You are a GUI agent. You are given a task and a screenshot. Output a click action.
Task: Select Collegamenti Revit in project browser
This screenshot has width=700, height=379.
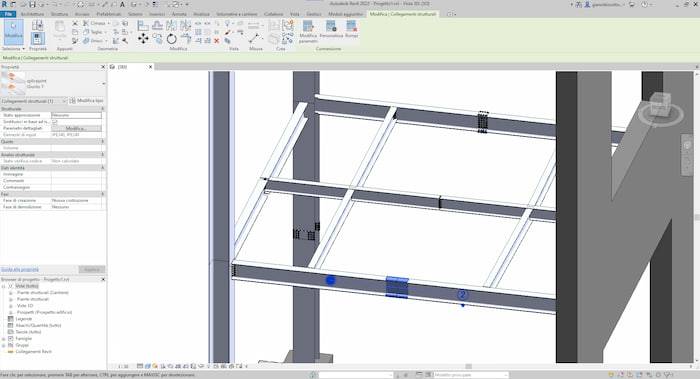(x=33, y=352)
